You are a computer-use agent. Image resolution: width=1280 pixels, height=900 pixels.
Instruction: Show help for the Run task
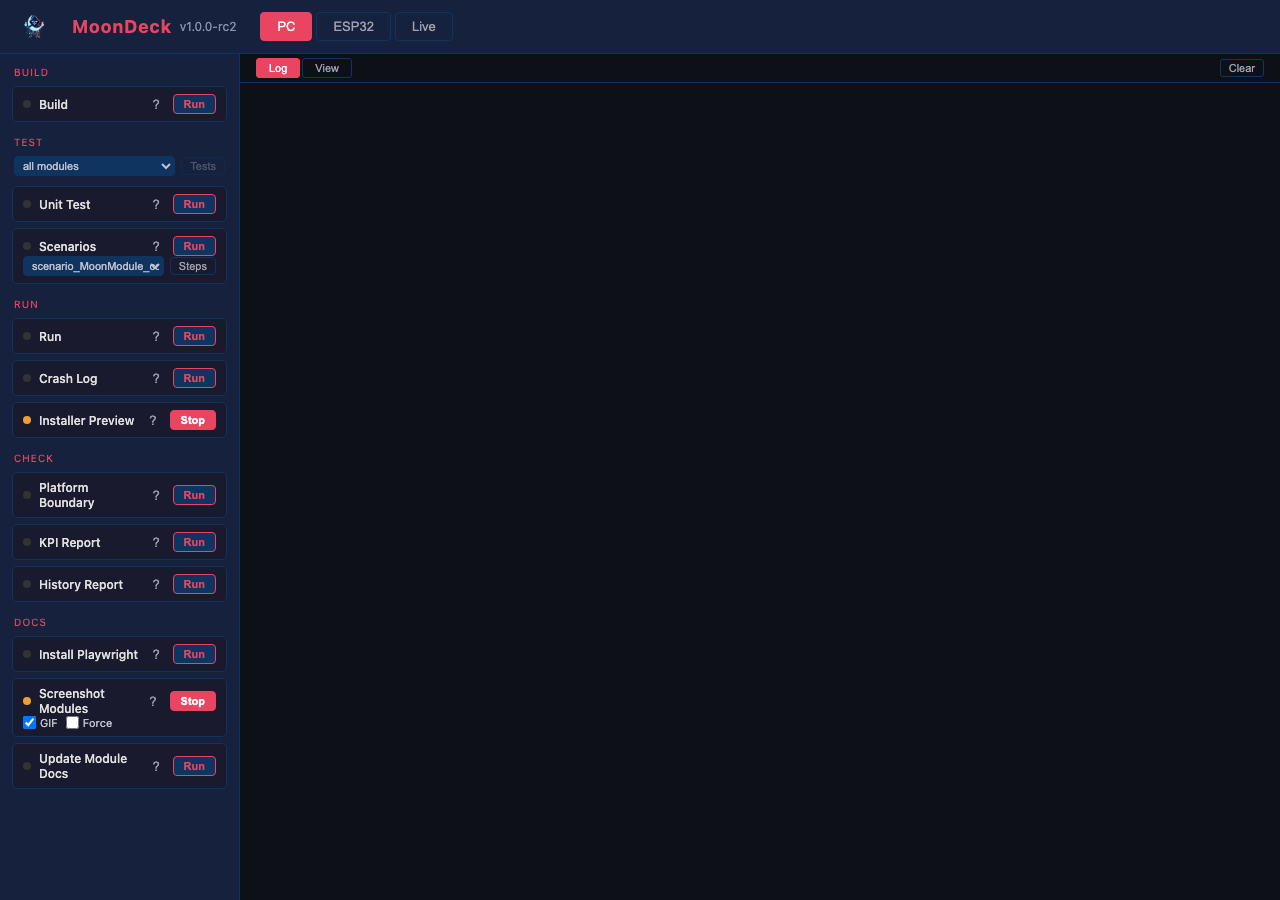coord(156,336)
